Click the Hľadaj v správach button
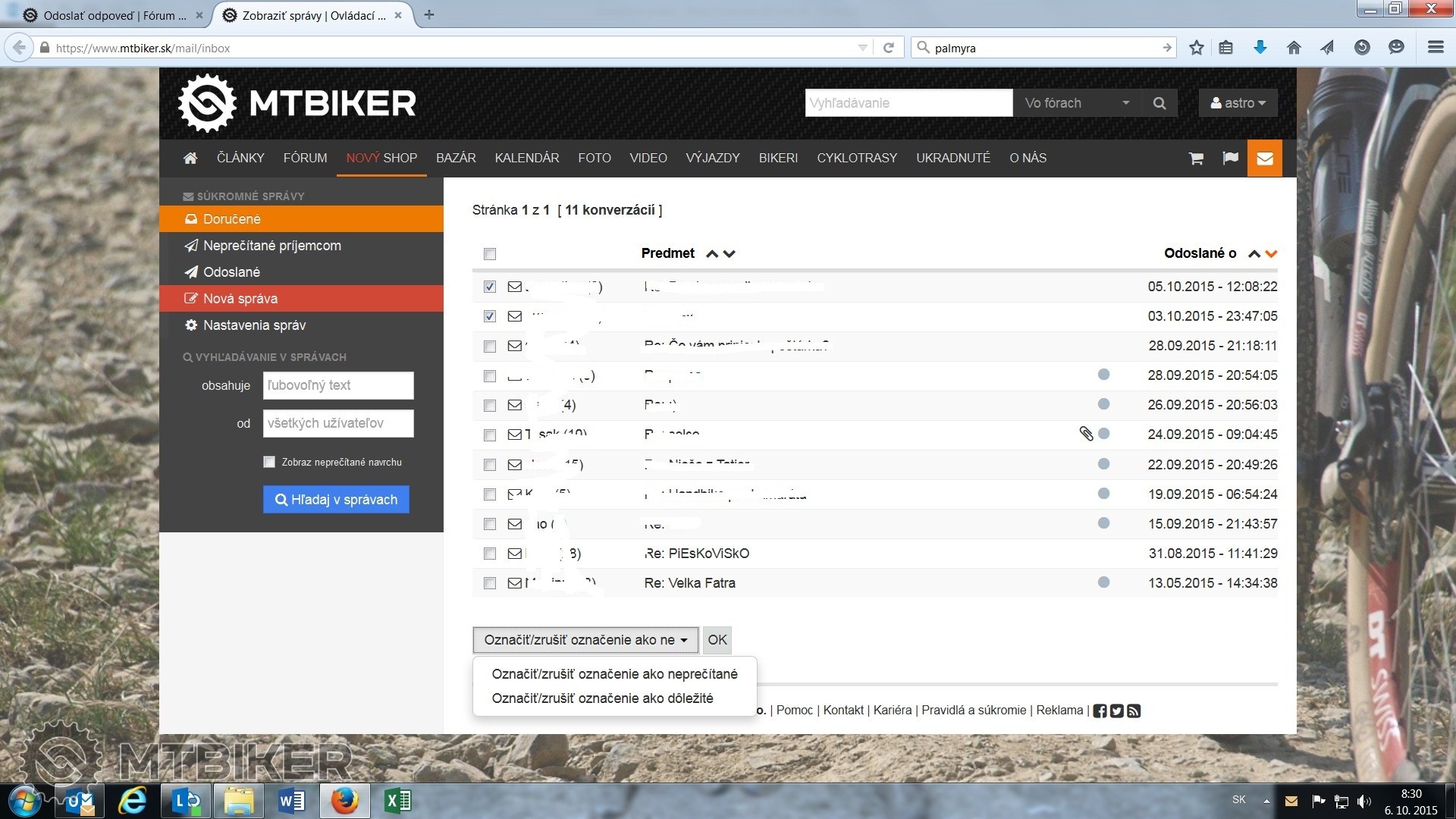The width and height of the screenshot is (1456, 819). [336, 500]
